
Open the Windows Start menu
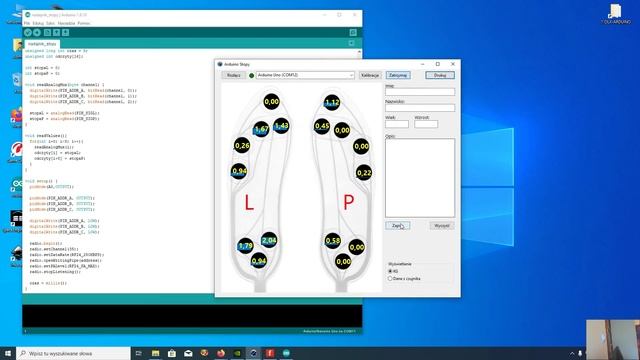click(8, 353)
